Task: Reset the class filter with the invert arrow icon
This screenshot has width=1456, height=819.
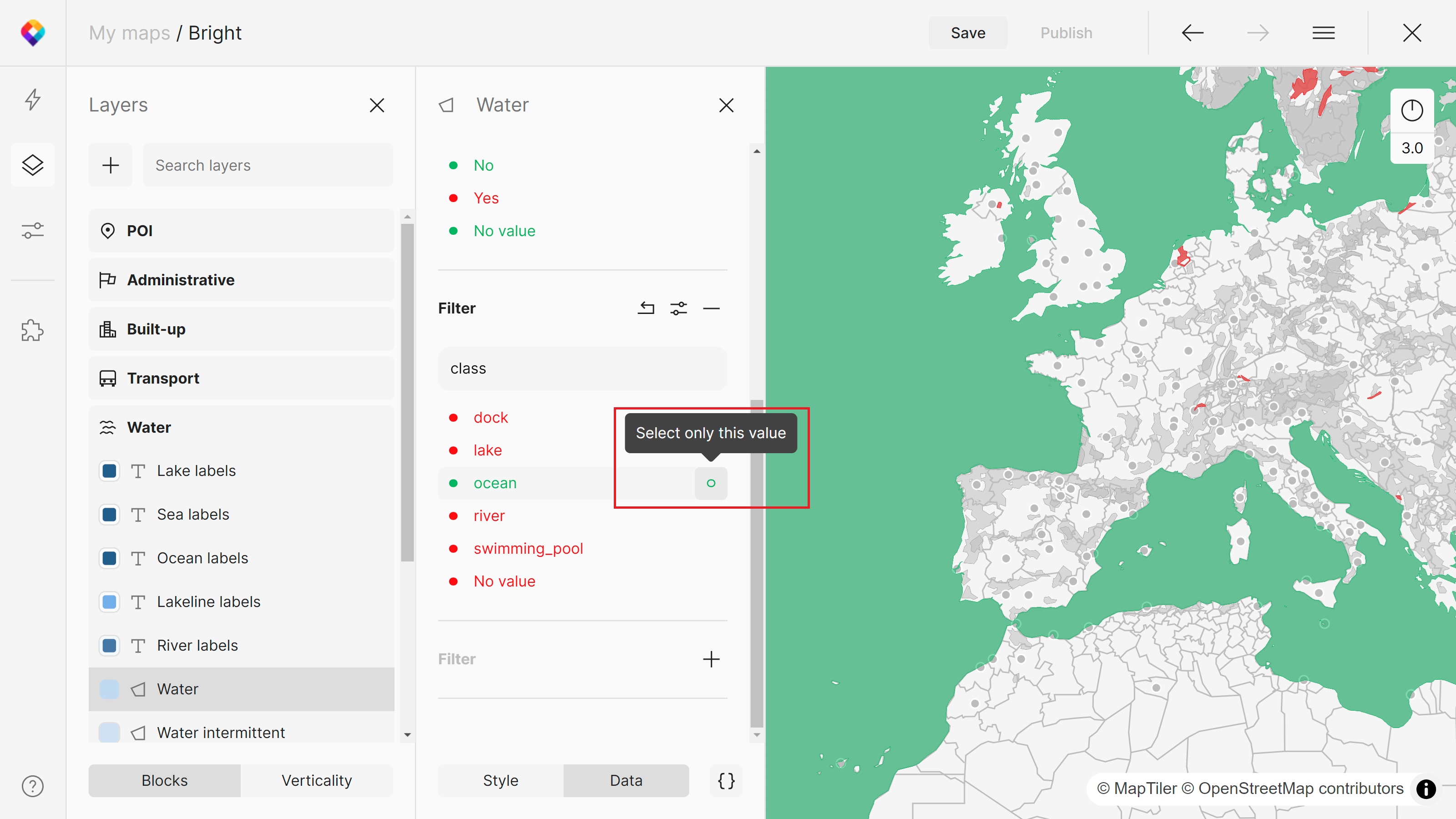Action: tap(646, 308)
